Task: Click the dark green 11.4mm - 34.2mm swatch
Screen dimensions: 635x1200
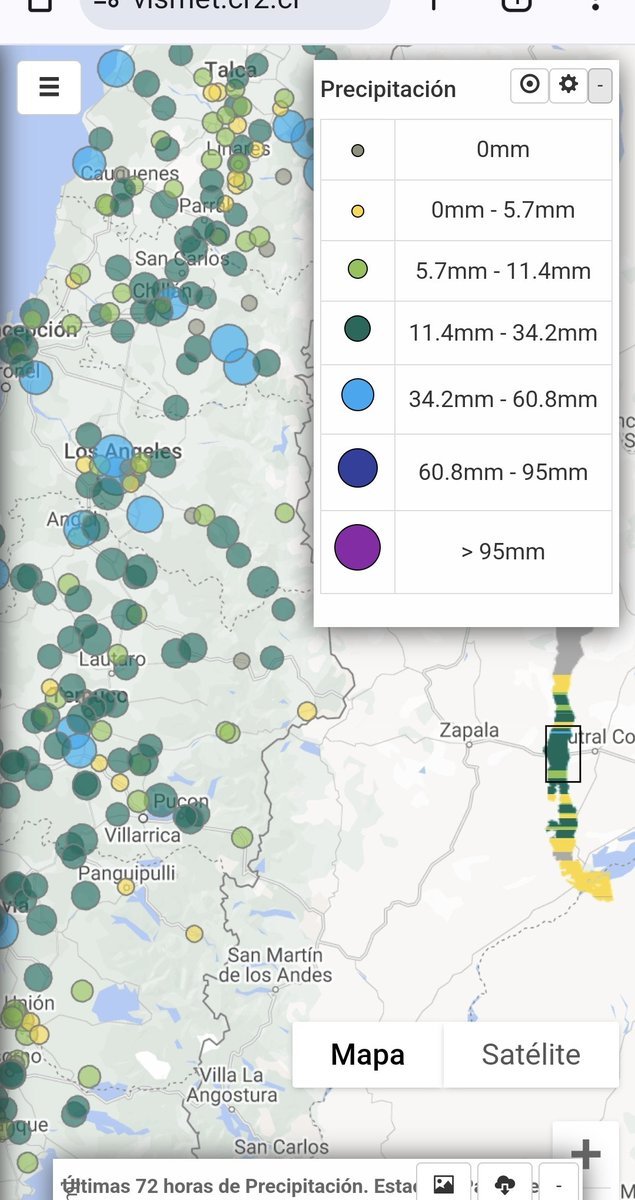Action: (358, 328)
